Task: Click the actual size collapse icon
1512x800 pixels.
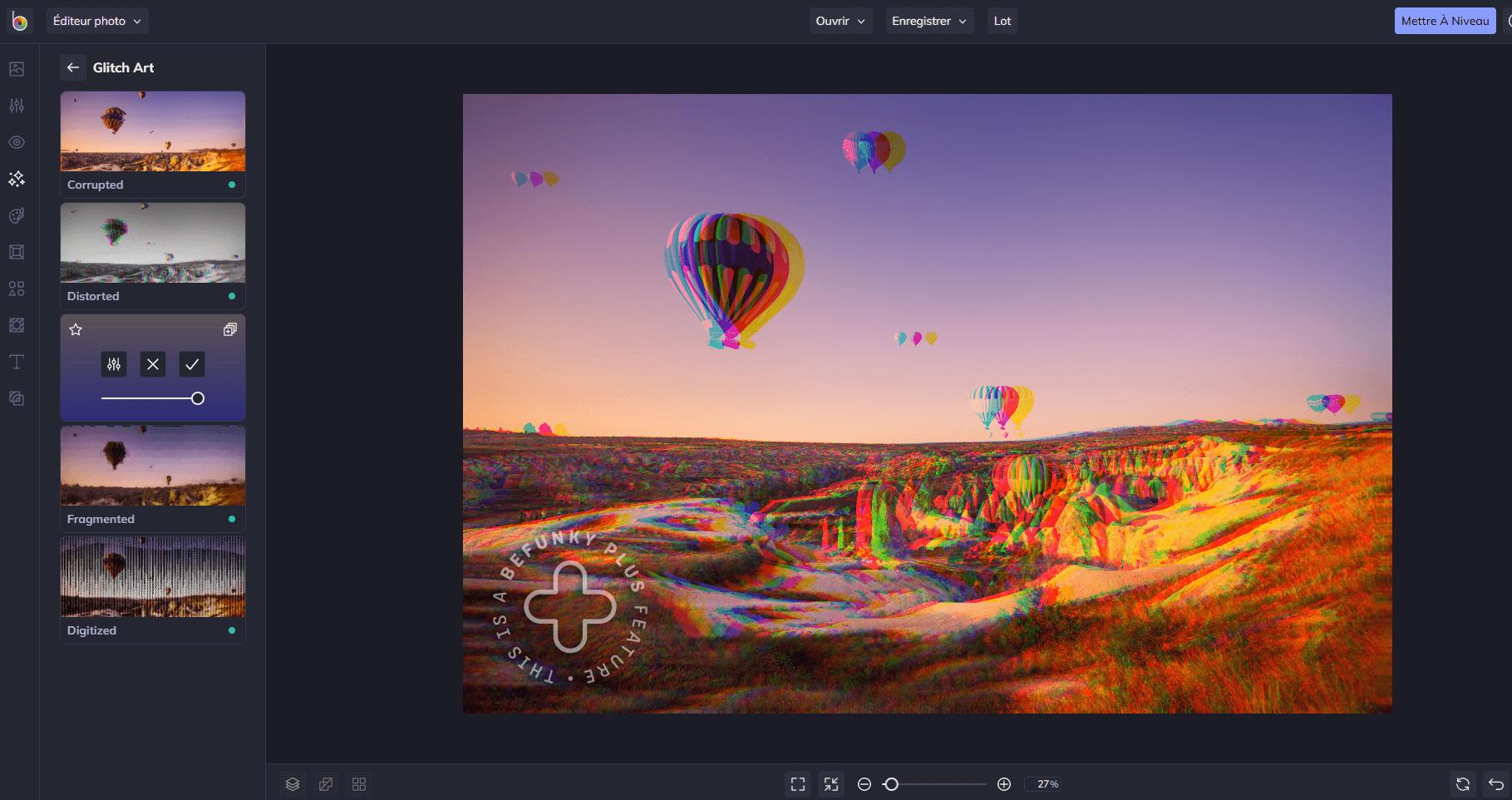Action: [x=831, y=784]
